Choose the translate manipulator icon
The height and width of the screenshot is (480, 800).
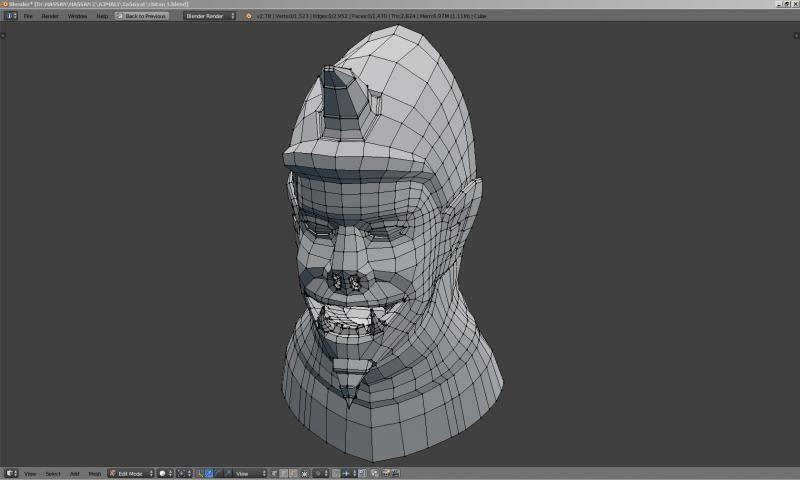[x=210, y=473]
